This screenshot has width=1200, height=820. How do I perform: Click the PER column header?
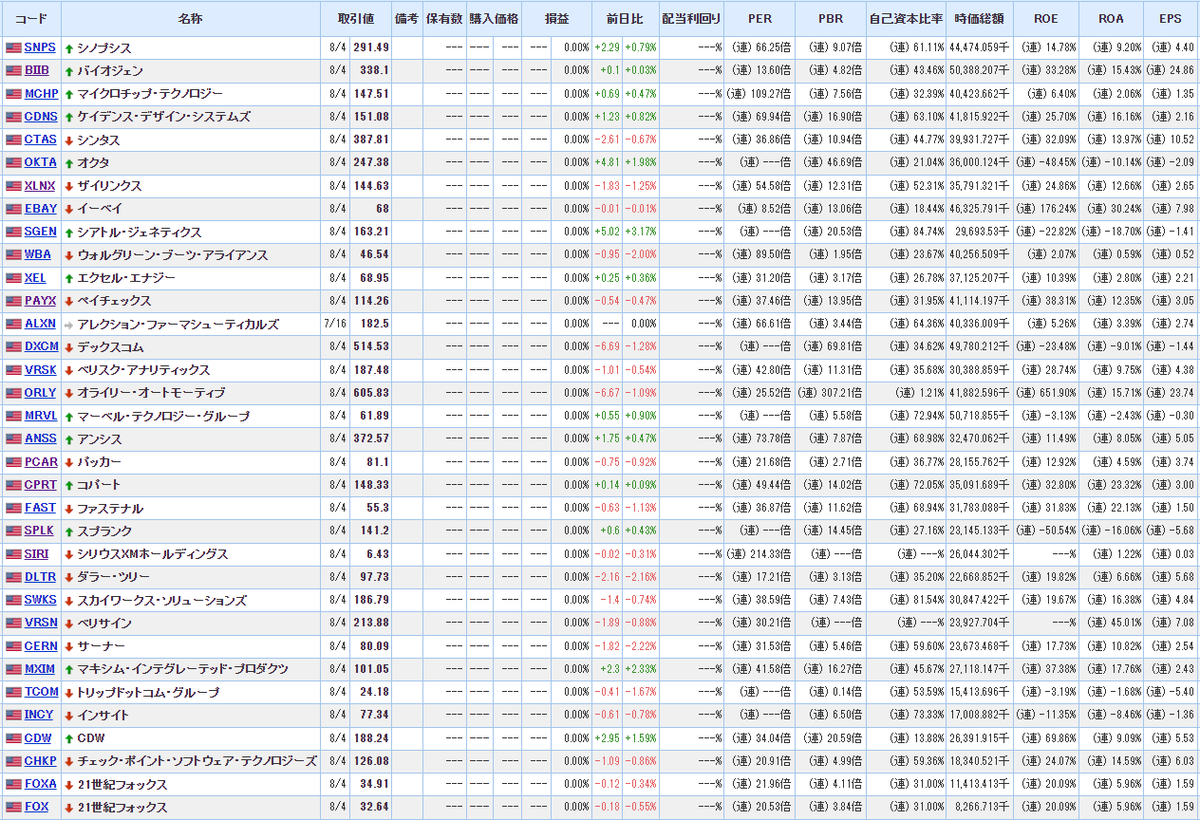[x=760, y=19]
